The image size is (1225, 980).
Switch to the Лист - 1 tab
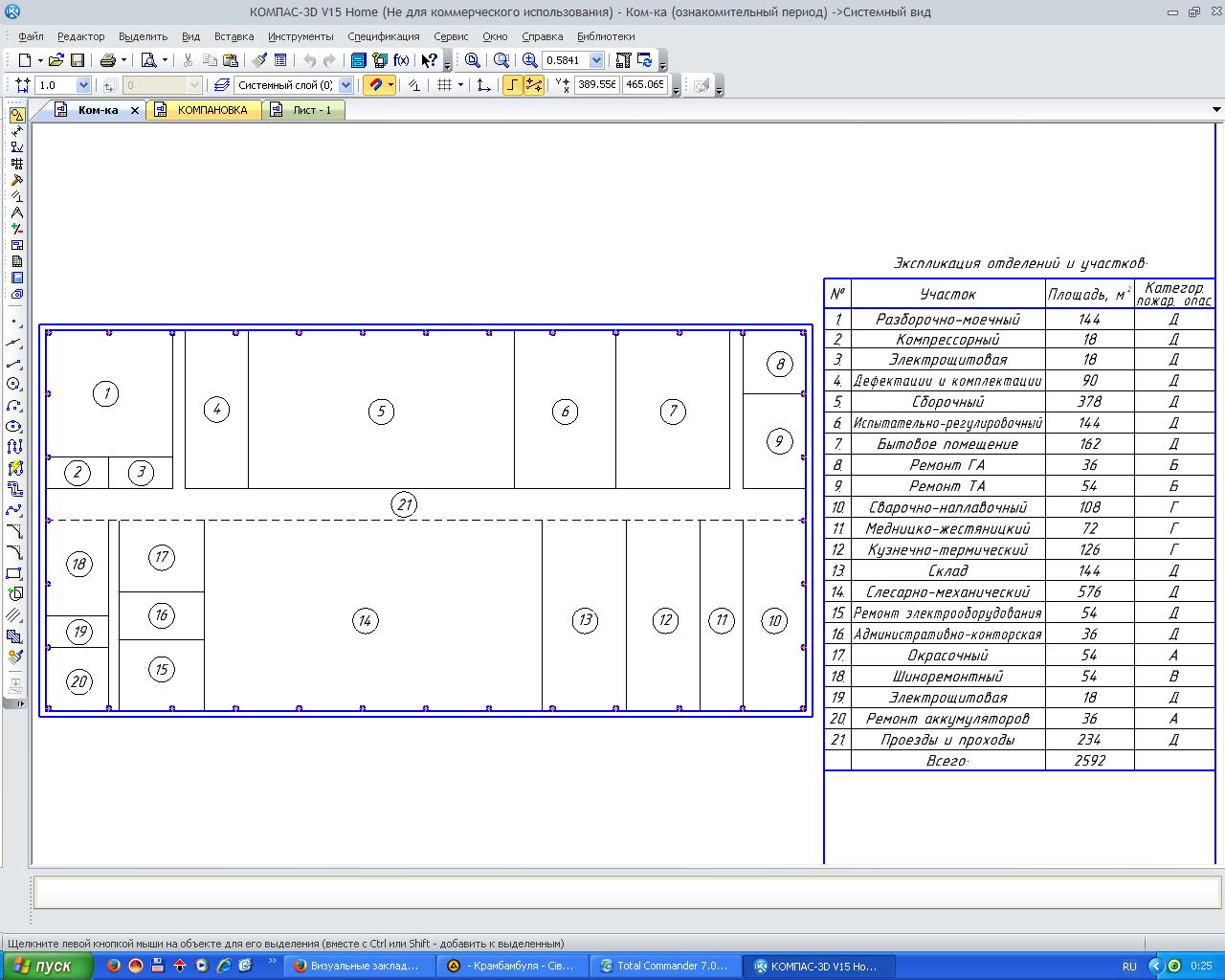(303, 110)
